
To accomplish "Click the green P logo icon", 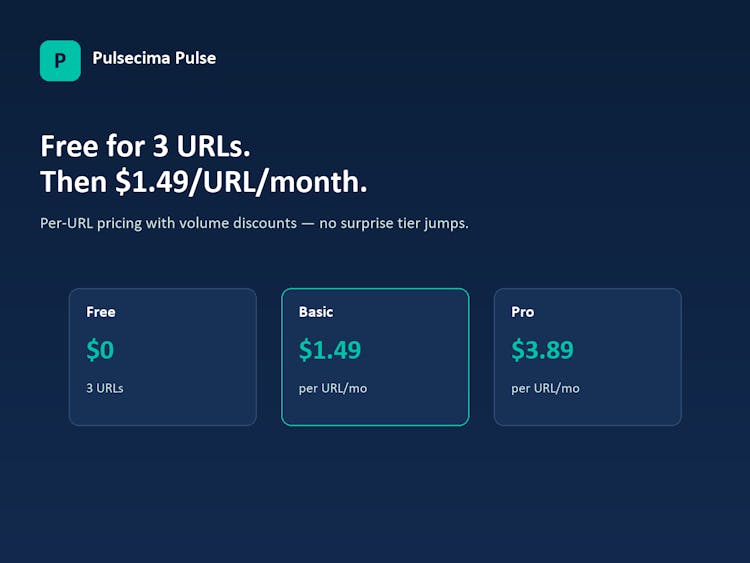I will tap(60, 61).
